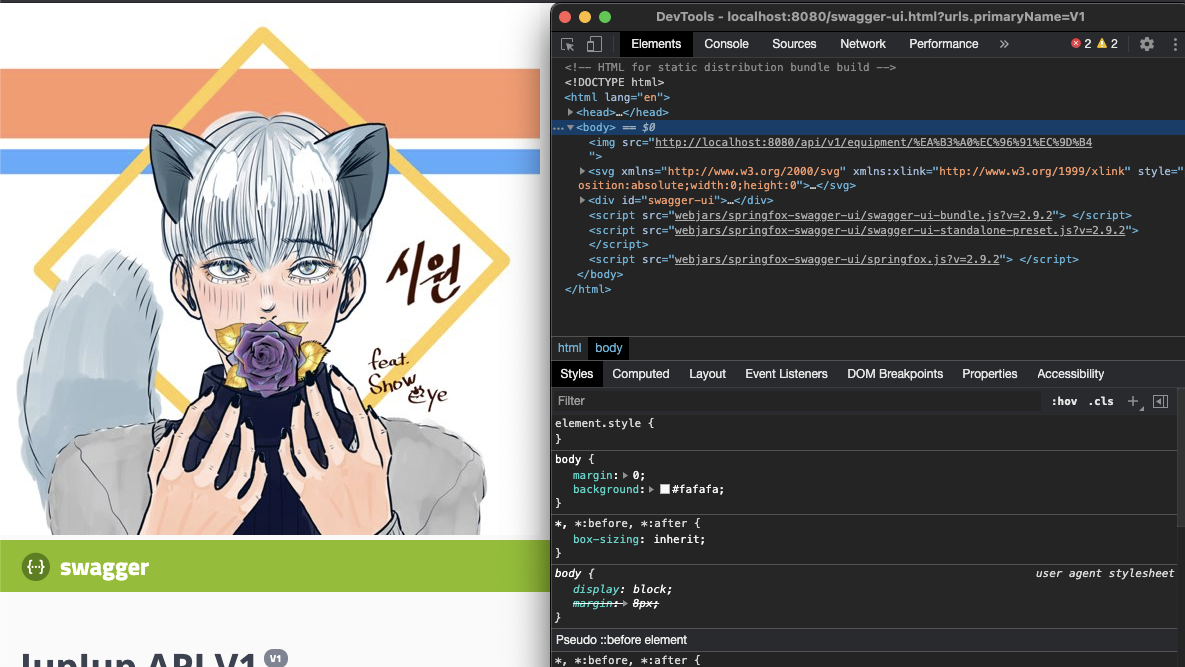Click the #fafafa background color swatch
1185x667 pixels.
pyautogui.click(x=664, y=490)
